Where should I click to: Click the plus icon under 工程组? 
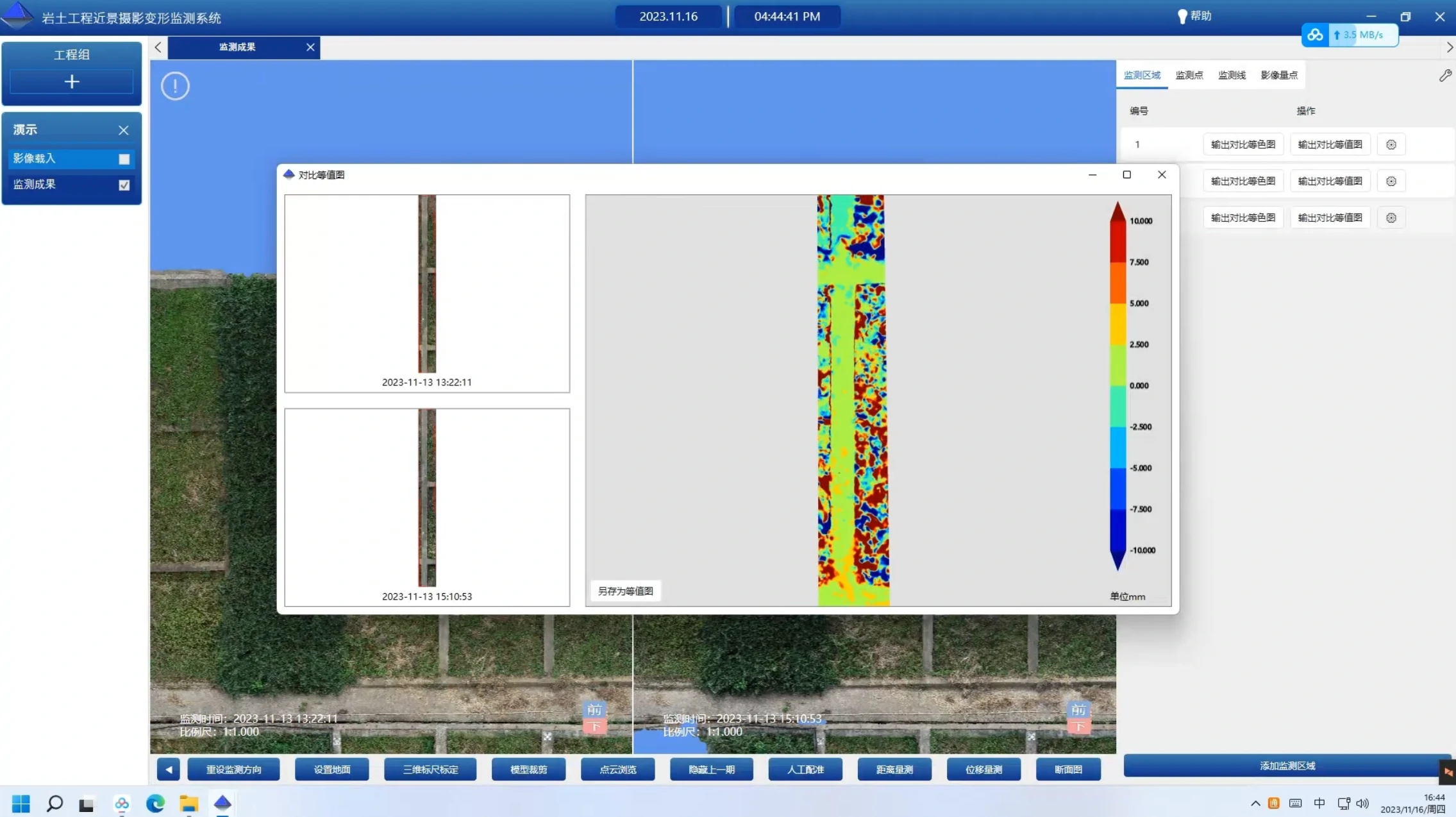coord(72,82)
